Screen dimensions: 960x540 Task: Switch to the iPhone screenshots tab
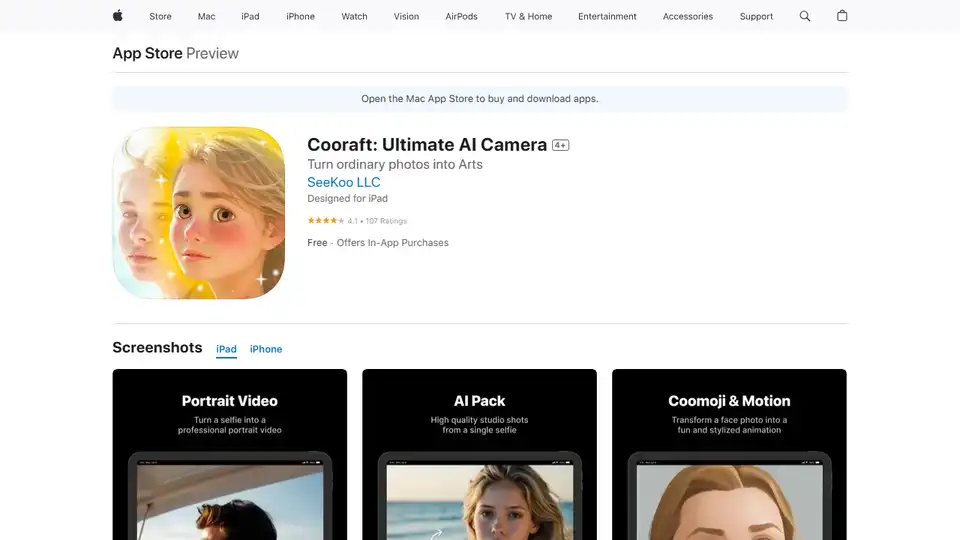coord(266,349)
